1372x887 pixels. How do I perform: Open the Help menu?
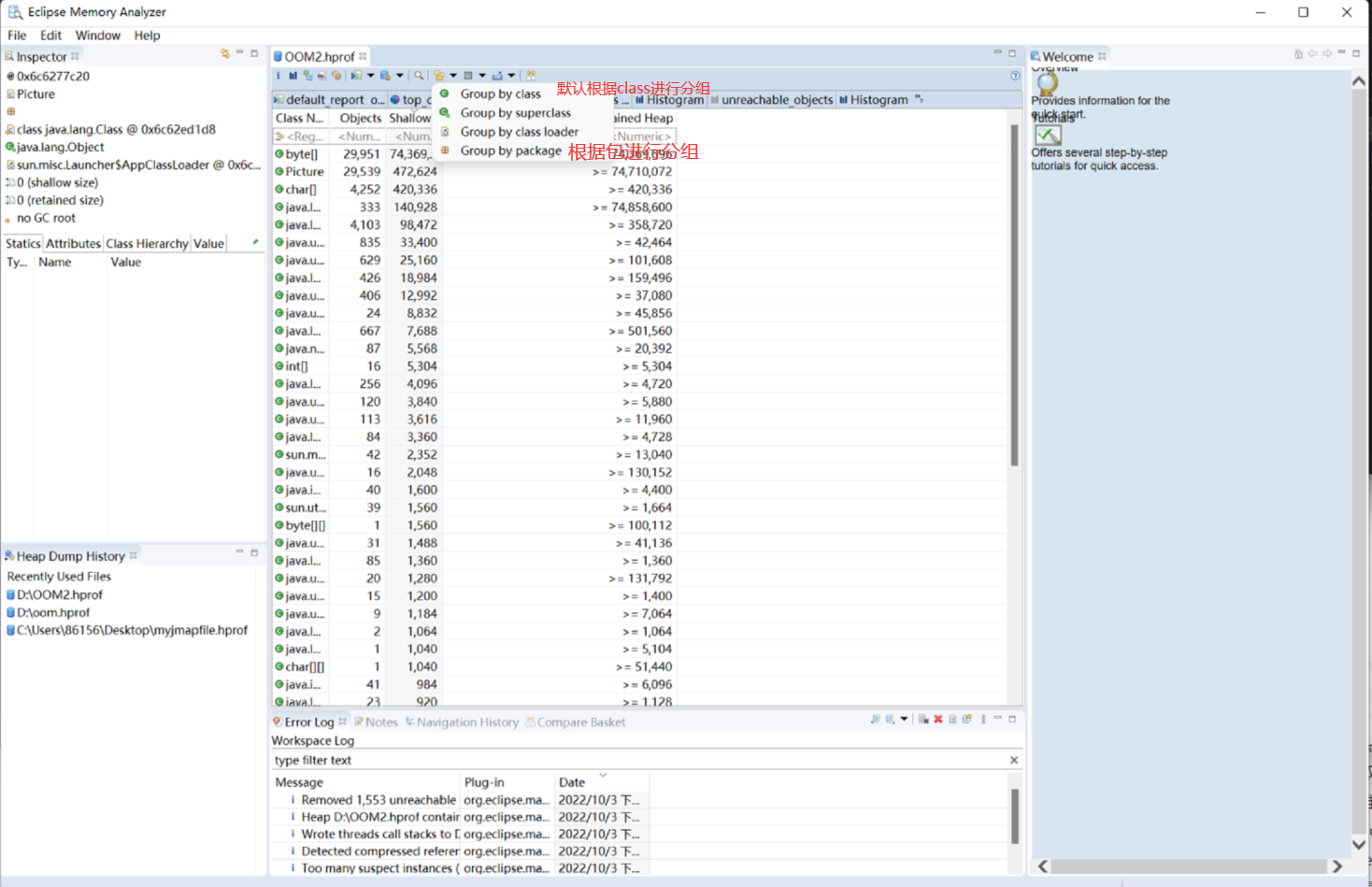147,36
